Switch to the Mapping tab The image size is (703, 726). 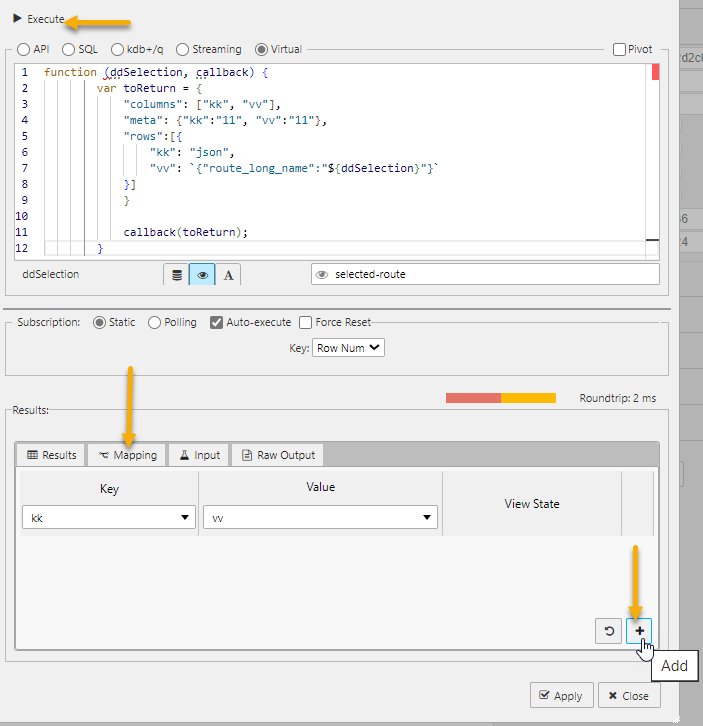pyautogui.click(x=127, y=455)
